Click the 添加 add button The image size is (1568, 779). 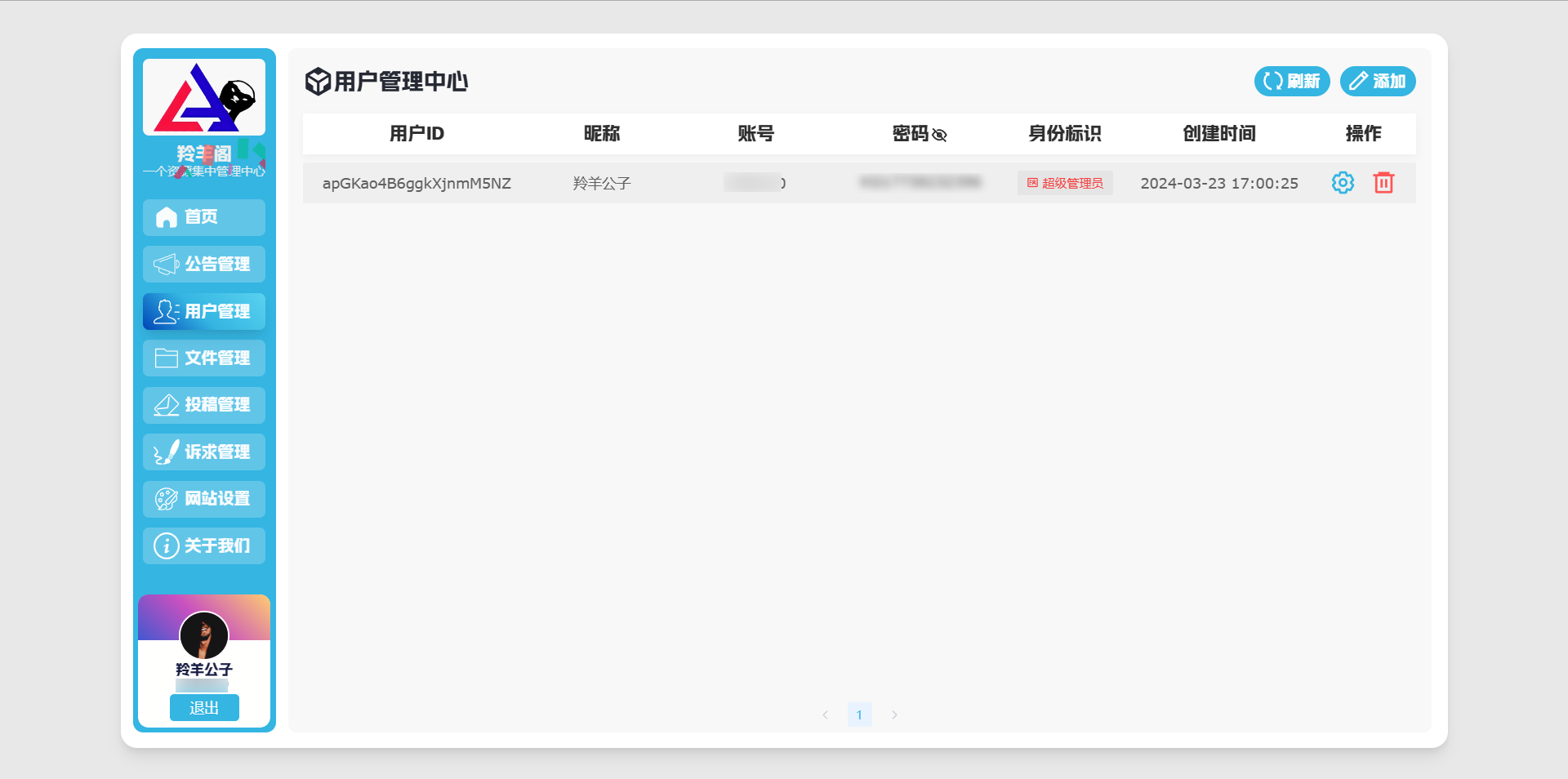(x=1378, y=81)
